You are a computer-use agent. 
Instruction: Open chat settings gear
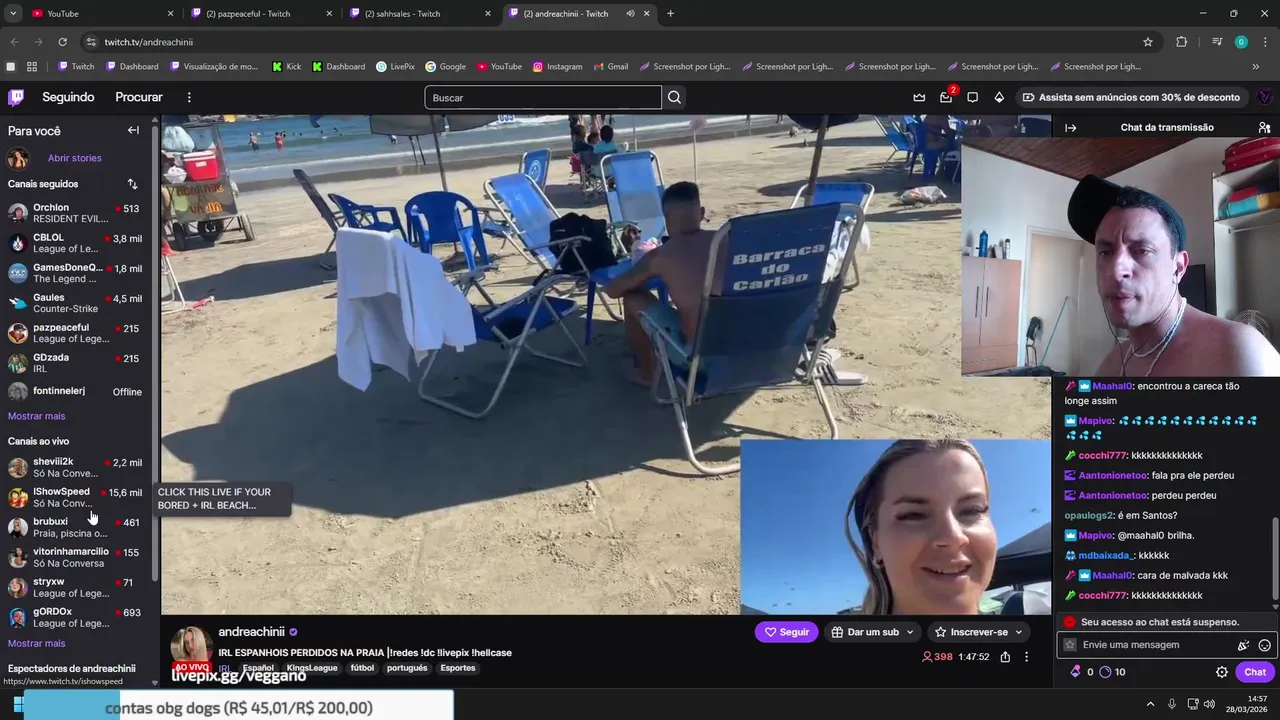pyautogui.click(x=1222, y=672)
